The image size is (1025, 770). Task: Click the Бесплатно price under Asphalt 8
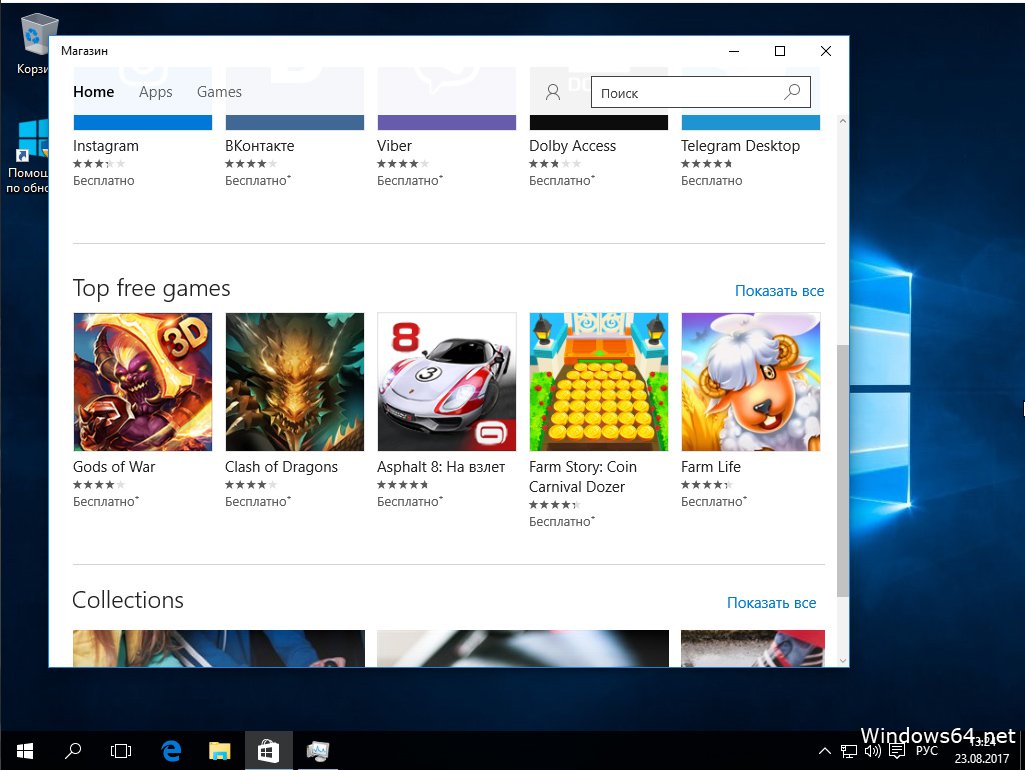[410, 501]
